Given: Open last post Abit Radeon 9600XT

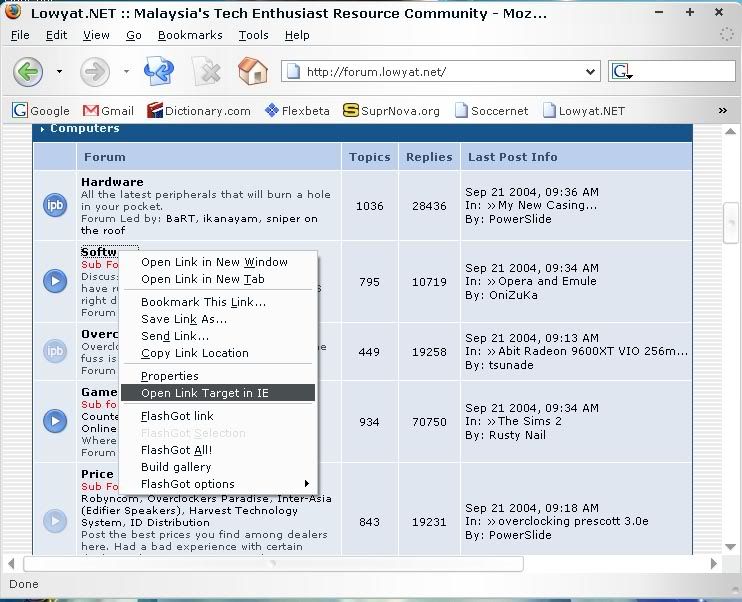Looking at the screenshot, I should pos(593,351).
